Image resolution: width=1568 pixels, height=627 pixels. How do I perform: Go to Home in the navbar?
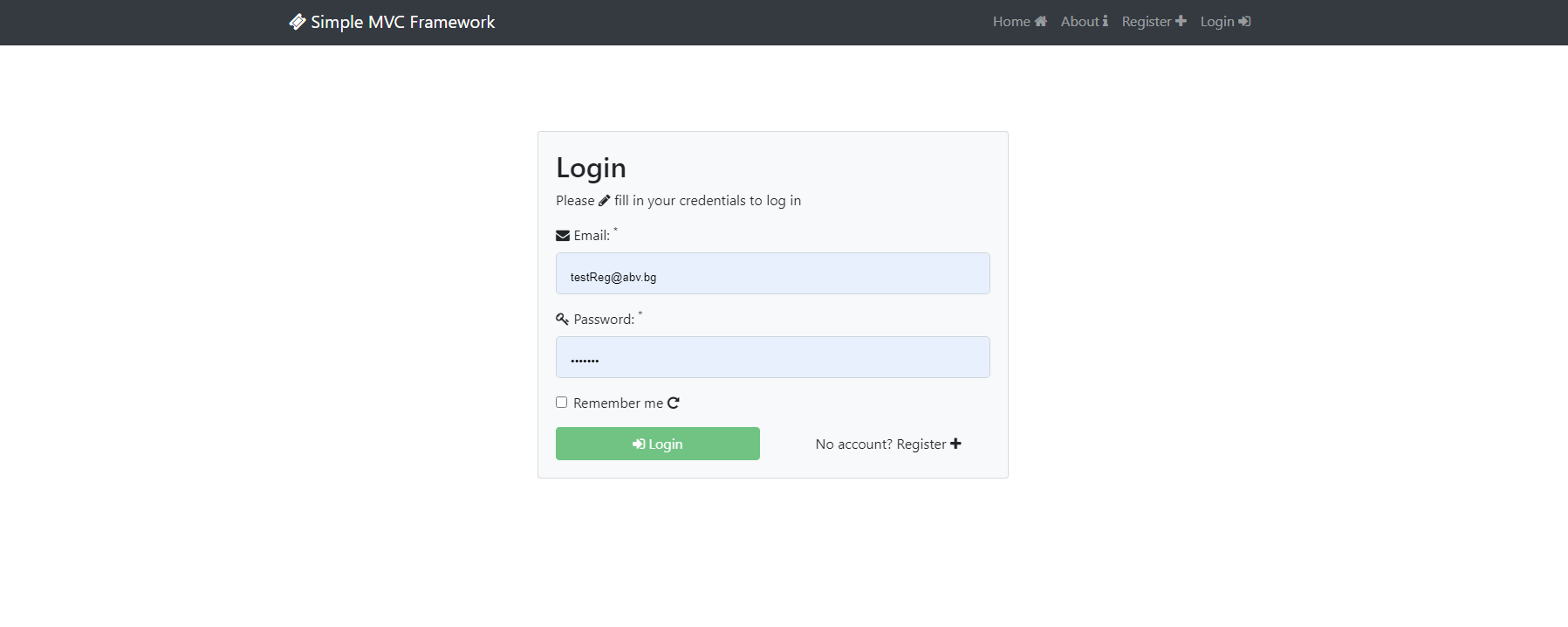click(x=1019, y=22)
